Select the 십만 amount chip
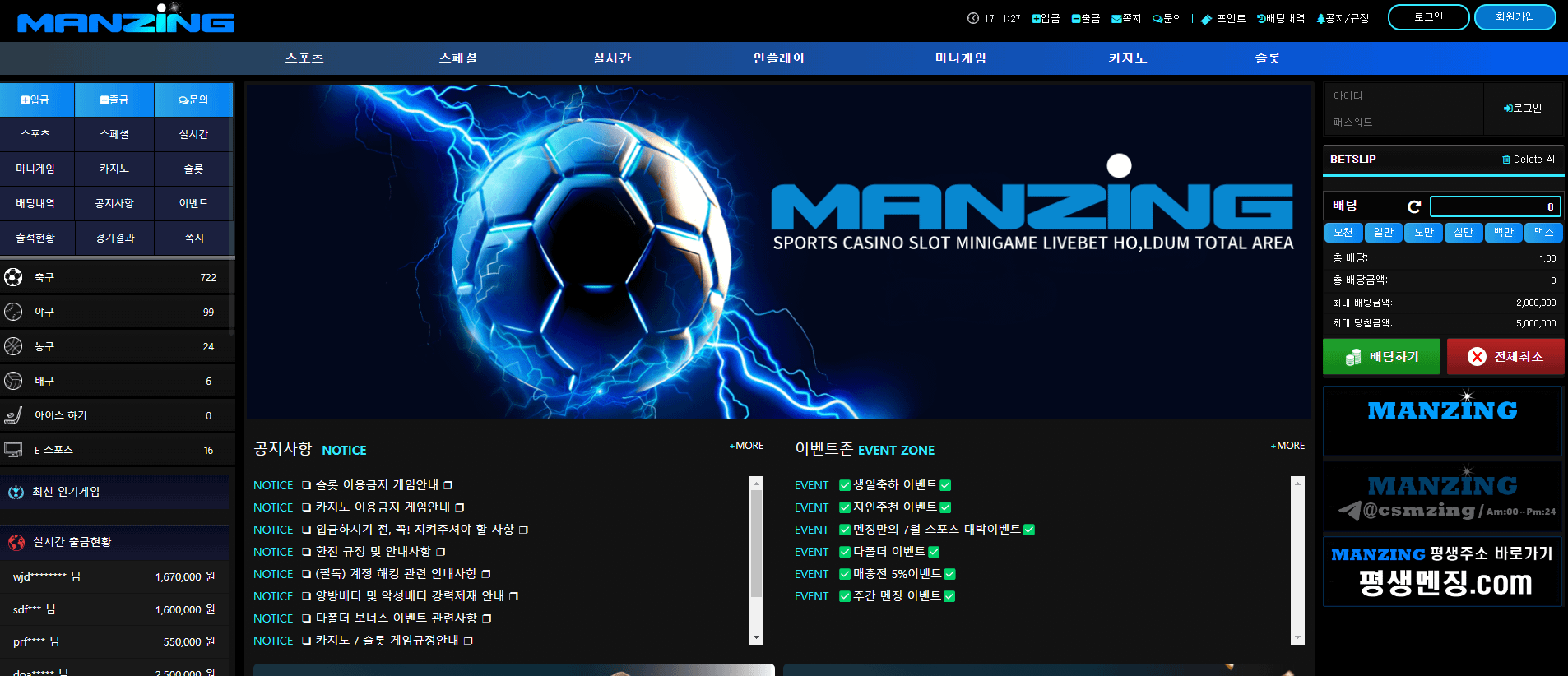This screenshot has height=676, width=1568. click(1464, 233)
